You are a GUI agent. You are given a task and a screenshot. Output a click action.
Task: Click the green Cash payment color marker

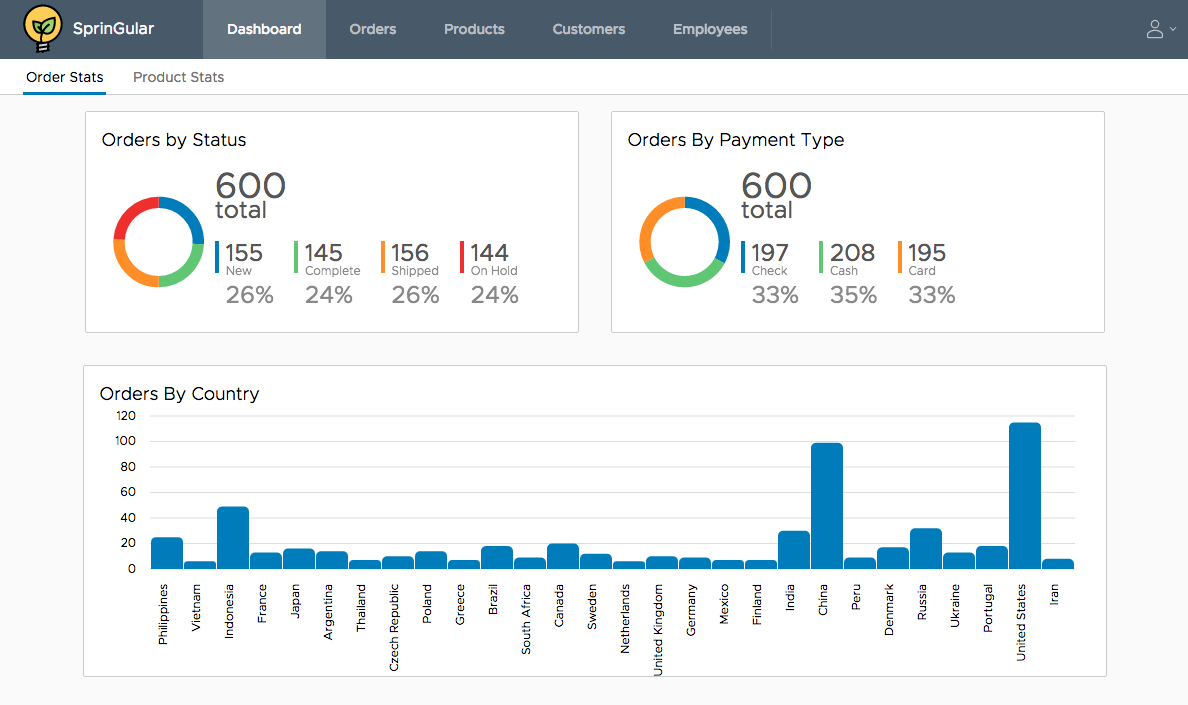coord(821,257)
